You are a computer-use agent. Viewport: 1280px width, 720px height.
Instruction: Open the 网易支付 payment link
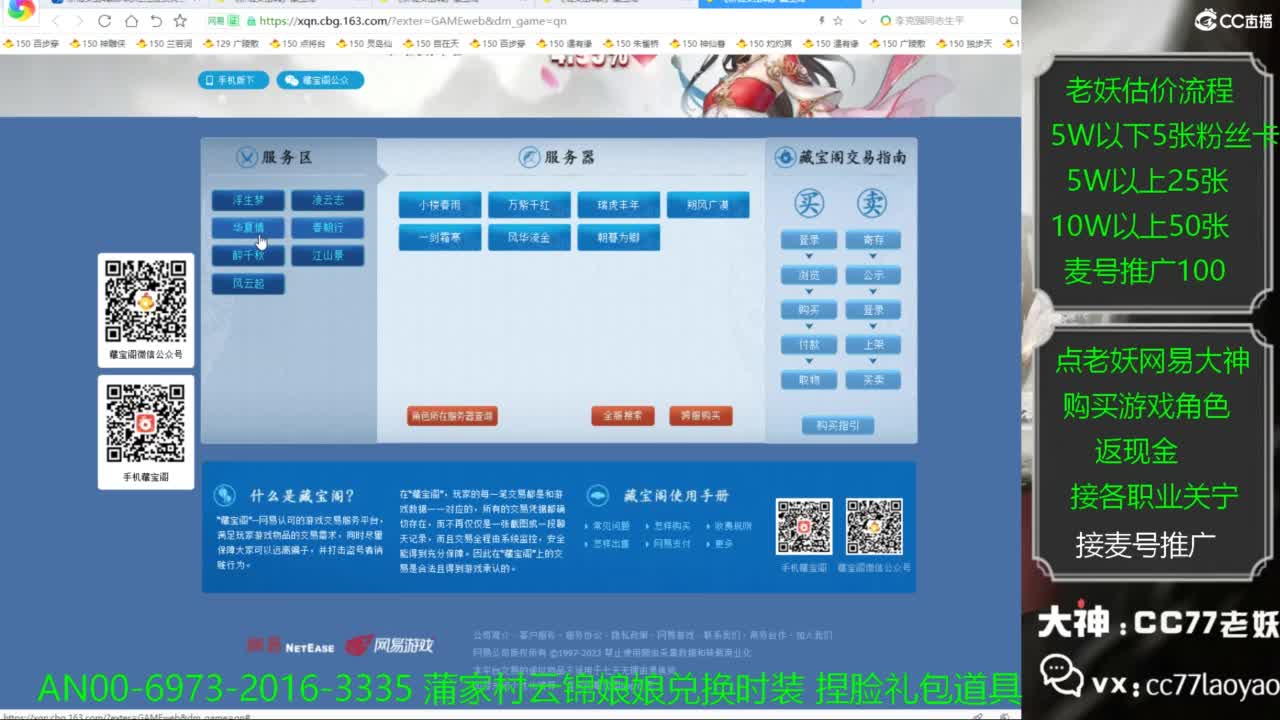click(671, 544)
